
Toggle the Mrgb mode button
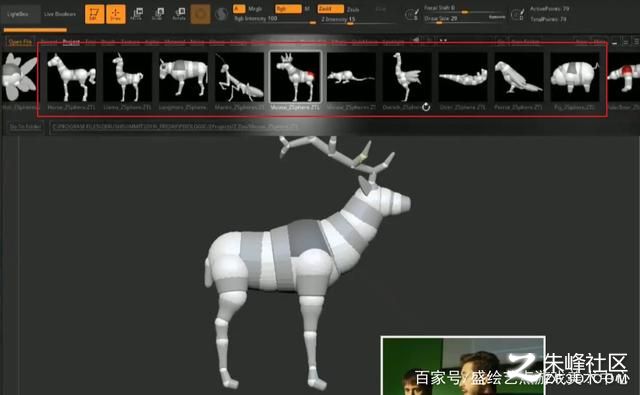255,9
